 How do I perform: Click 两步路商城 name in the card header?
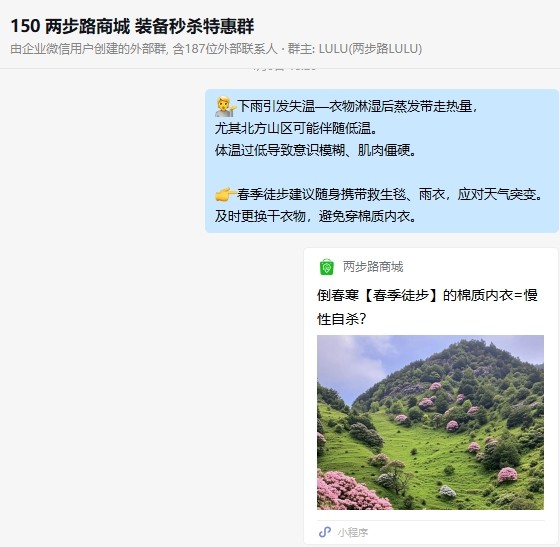[x=373, y=267]
